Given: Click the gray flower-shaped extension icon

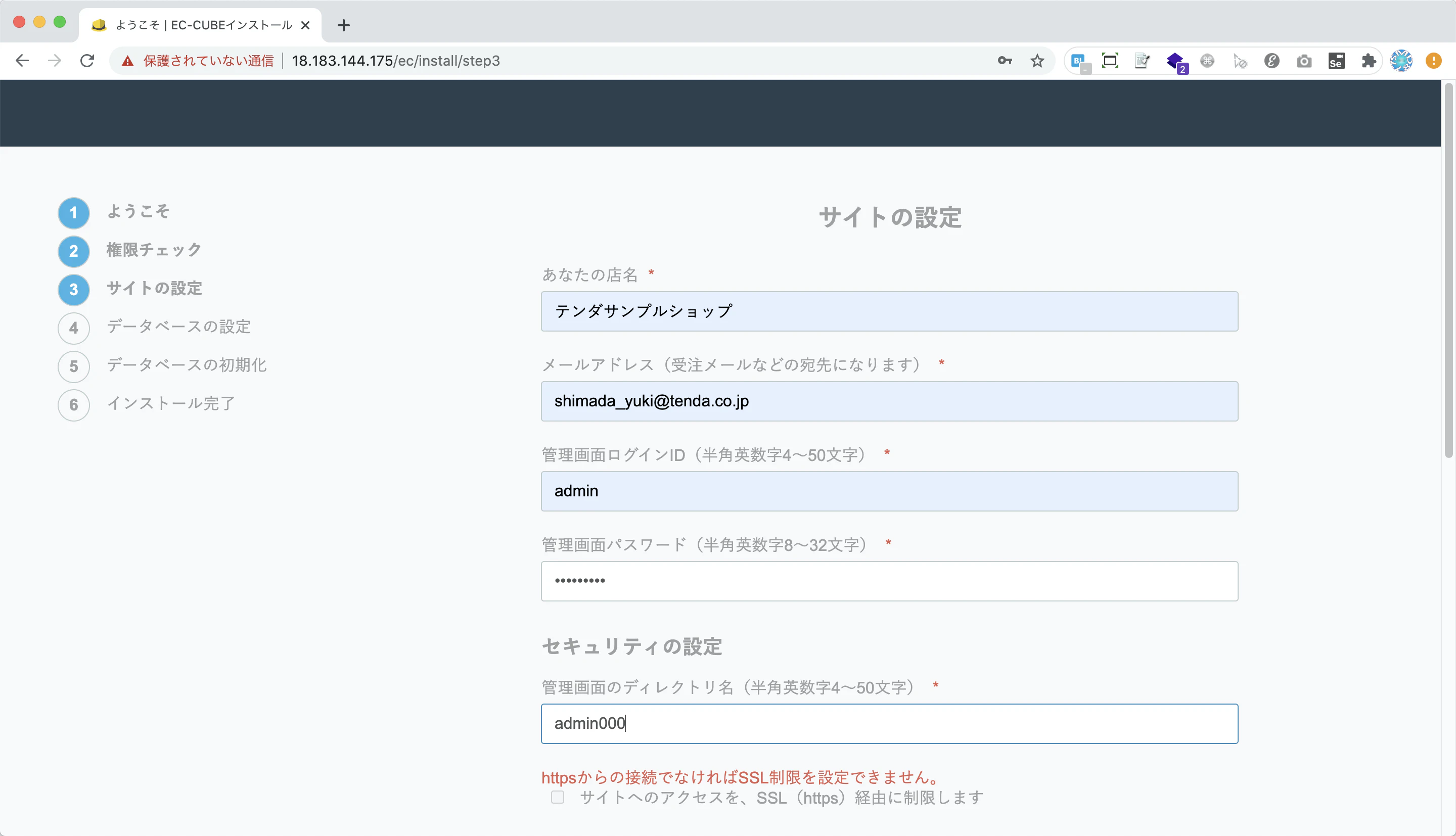Looking at the screenshot, I should pos(1207,61).
